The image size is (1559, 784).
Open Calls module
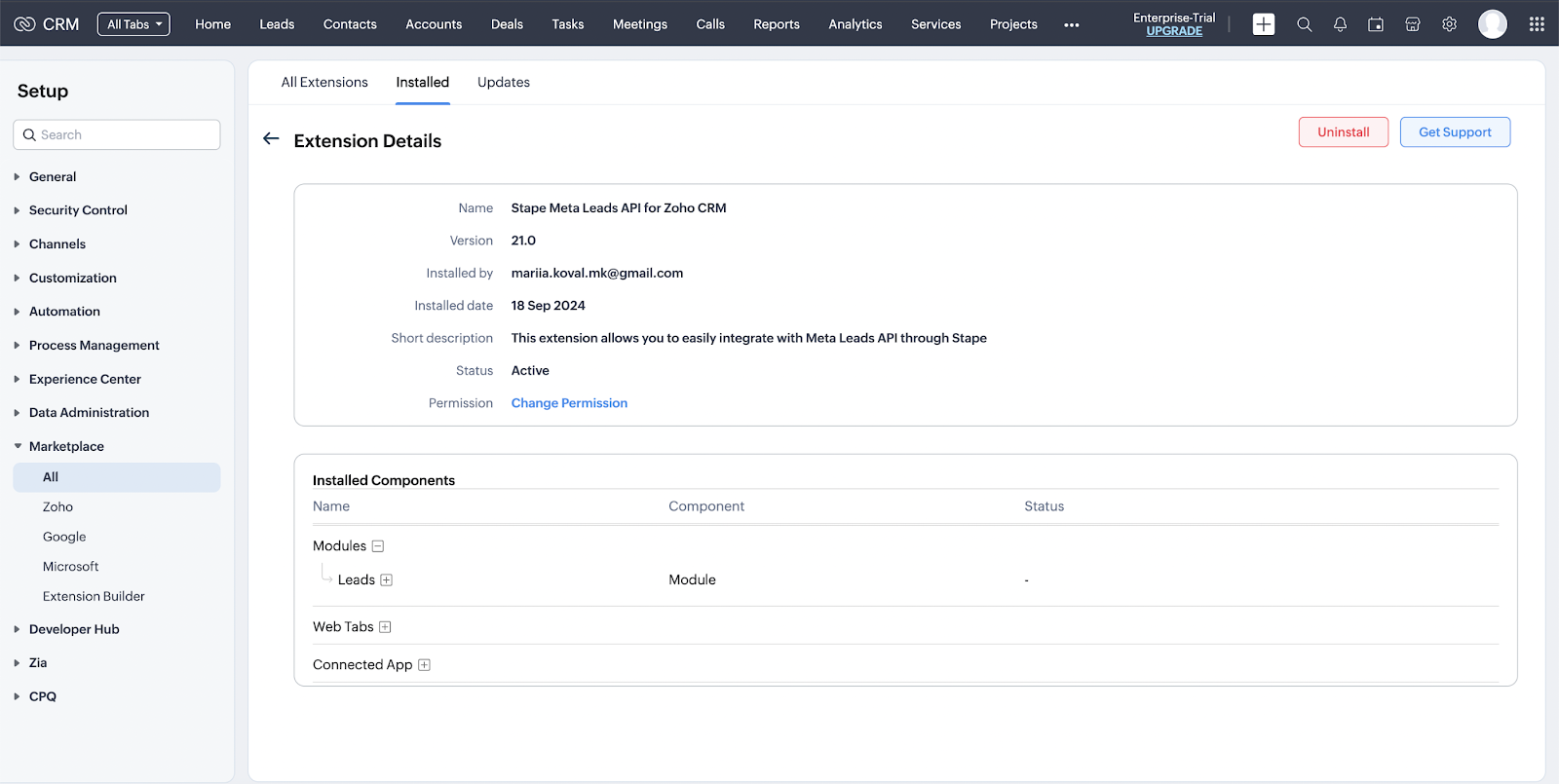coord(710,24)
